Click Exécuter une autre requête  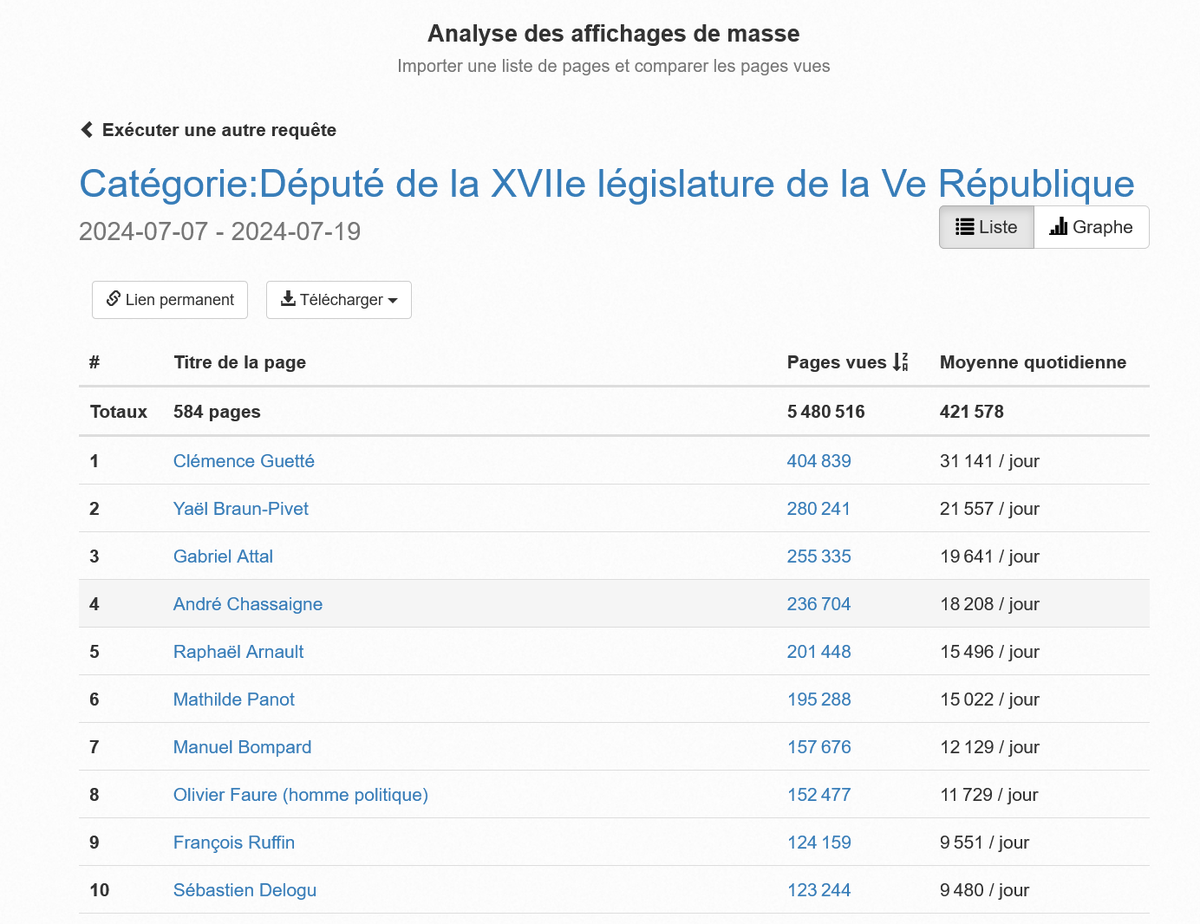click(219, 130)
